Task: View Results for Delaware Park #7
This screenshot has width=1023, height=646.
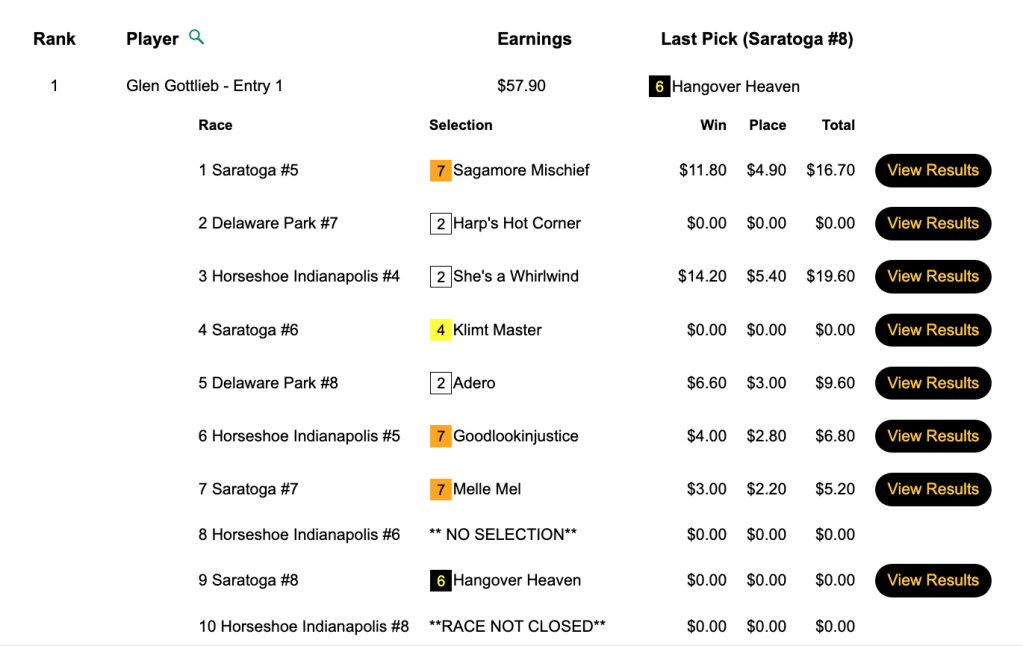Action: (x=932, y=223)
